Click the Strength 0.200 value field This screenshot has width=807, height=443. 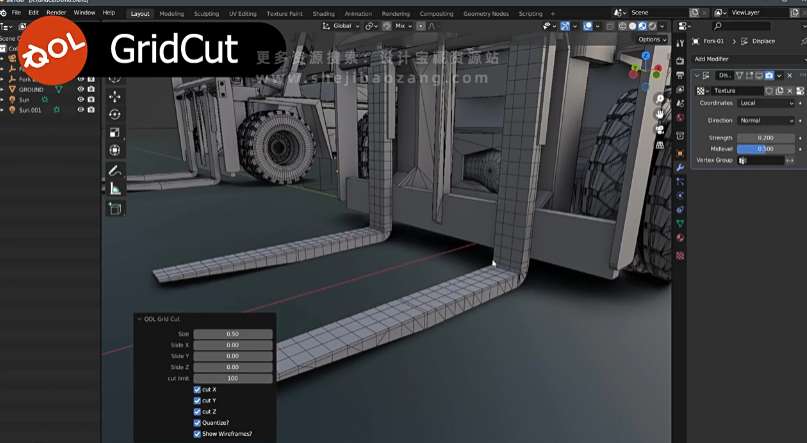point(766,138)
